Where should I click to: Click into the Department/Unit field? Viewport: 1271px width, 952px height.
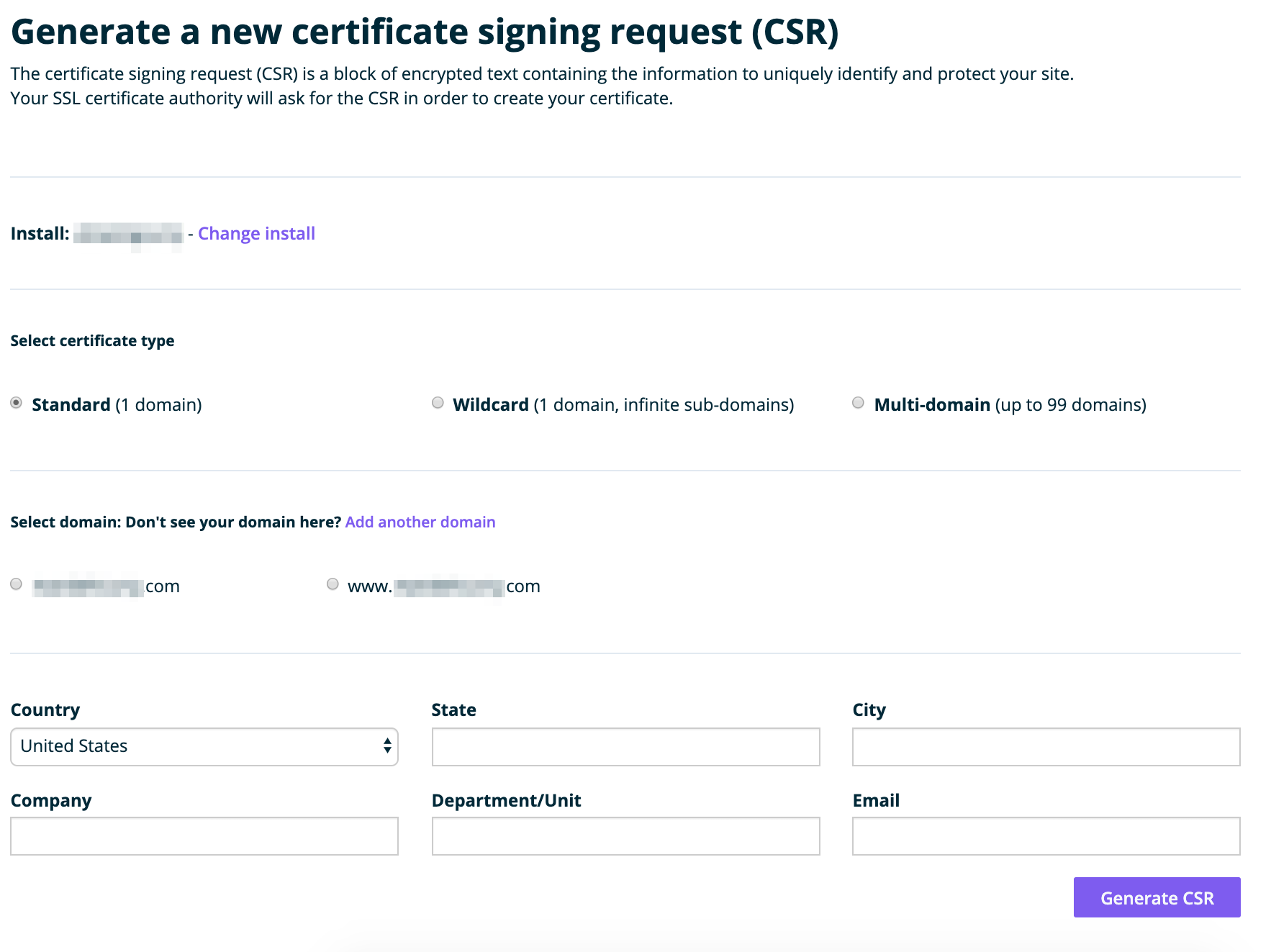(x=625, y=836)
